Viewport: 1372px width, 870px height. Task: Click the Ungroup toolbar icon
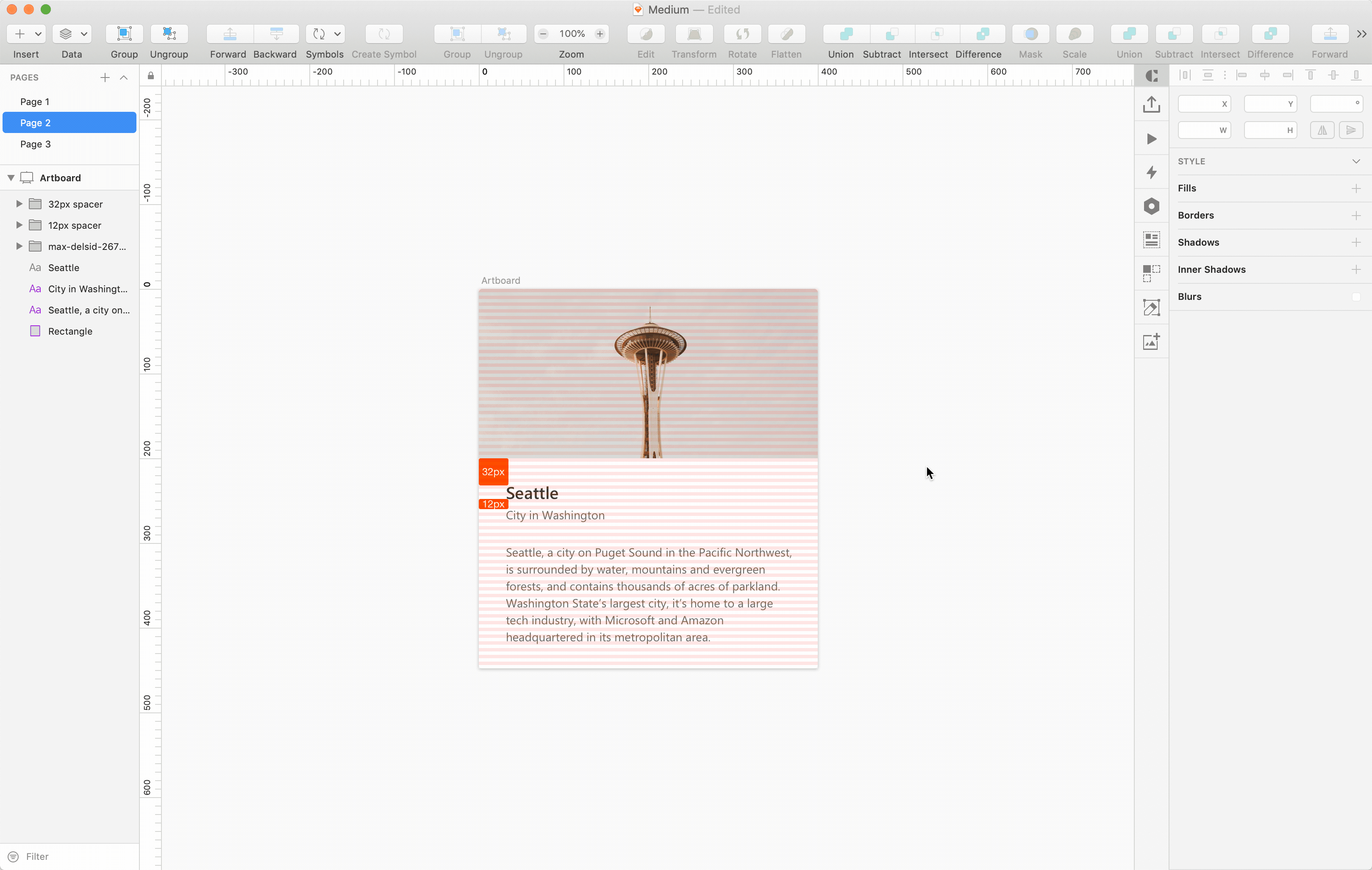[x=169, y=34]
